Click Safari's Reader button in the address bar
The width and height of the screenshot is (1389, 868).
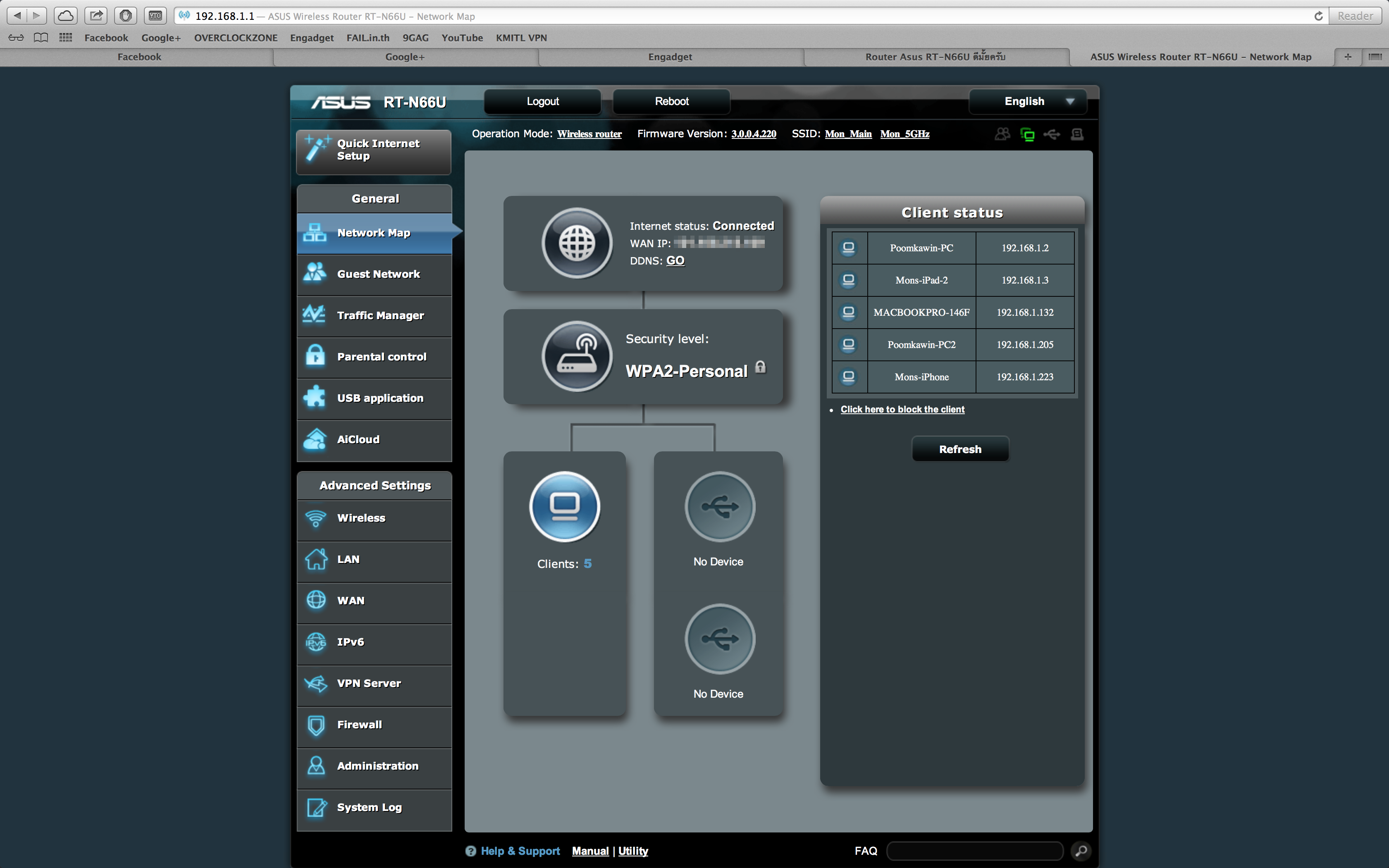[x=1355, y=16]
